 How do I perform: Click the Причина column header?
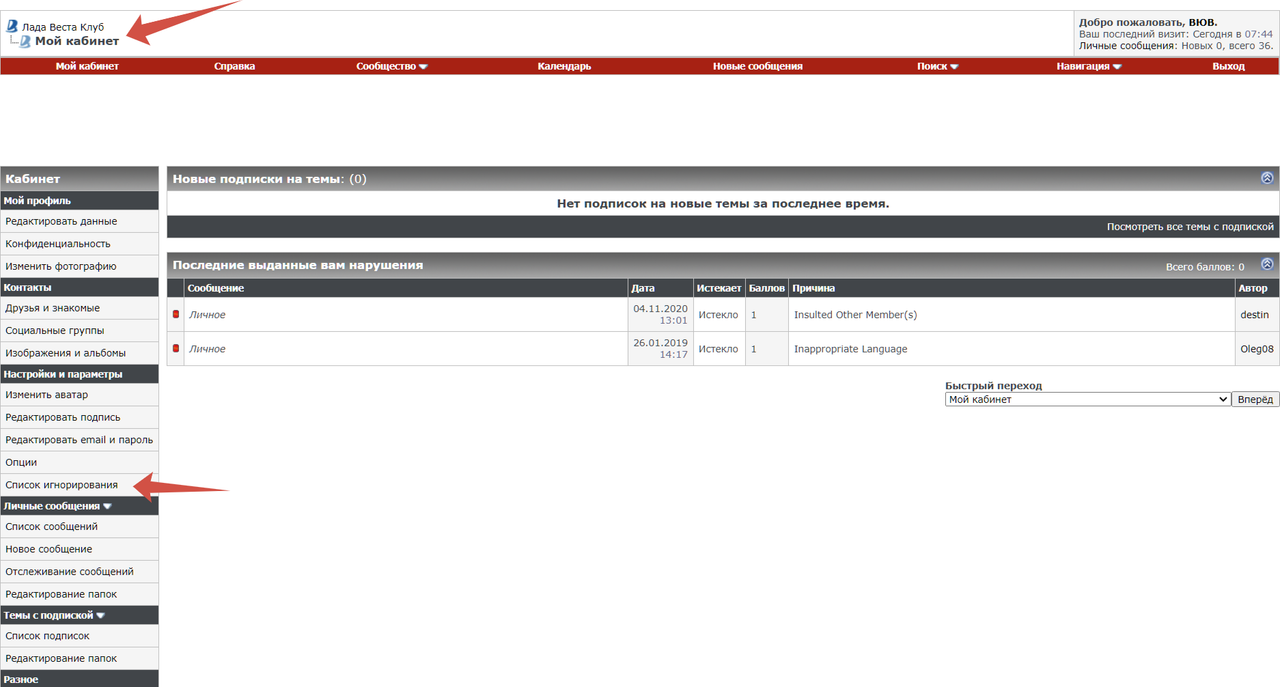(x=1012, y=288)
